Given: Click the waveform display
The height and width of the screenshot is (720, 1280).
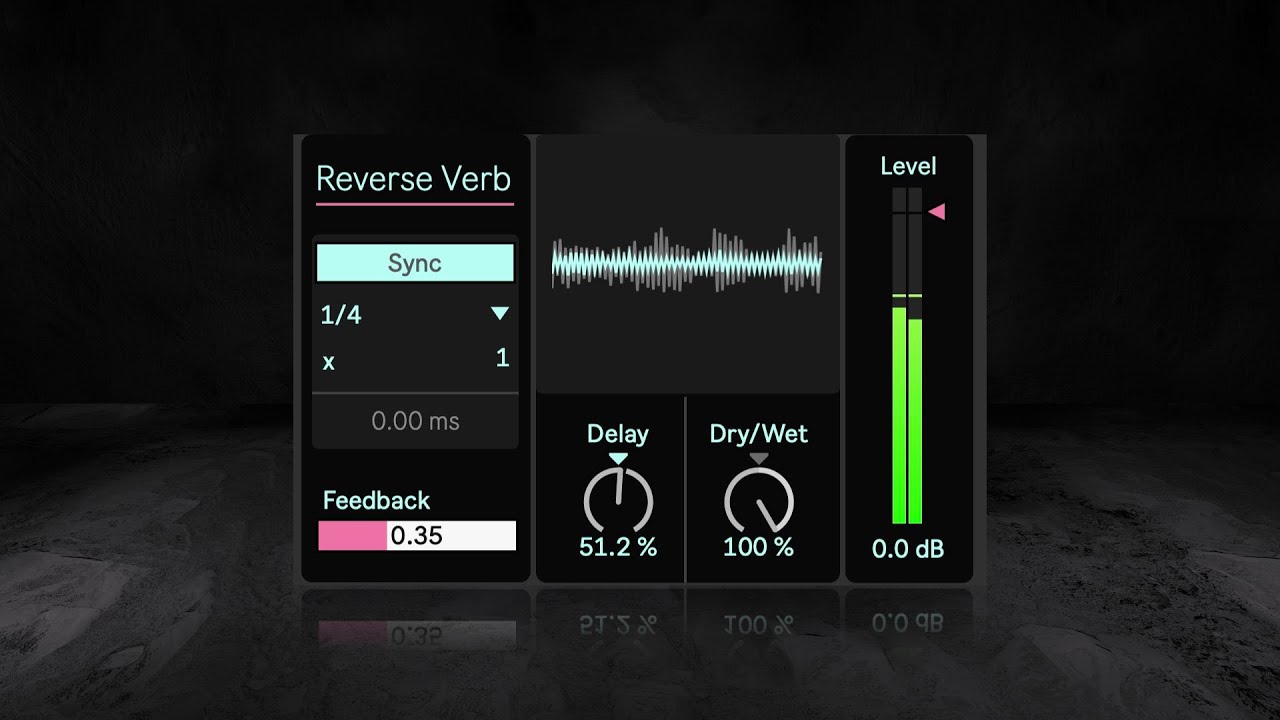Looking at the screenshot, I should (687, 264).
